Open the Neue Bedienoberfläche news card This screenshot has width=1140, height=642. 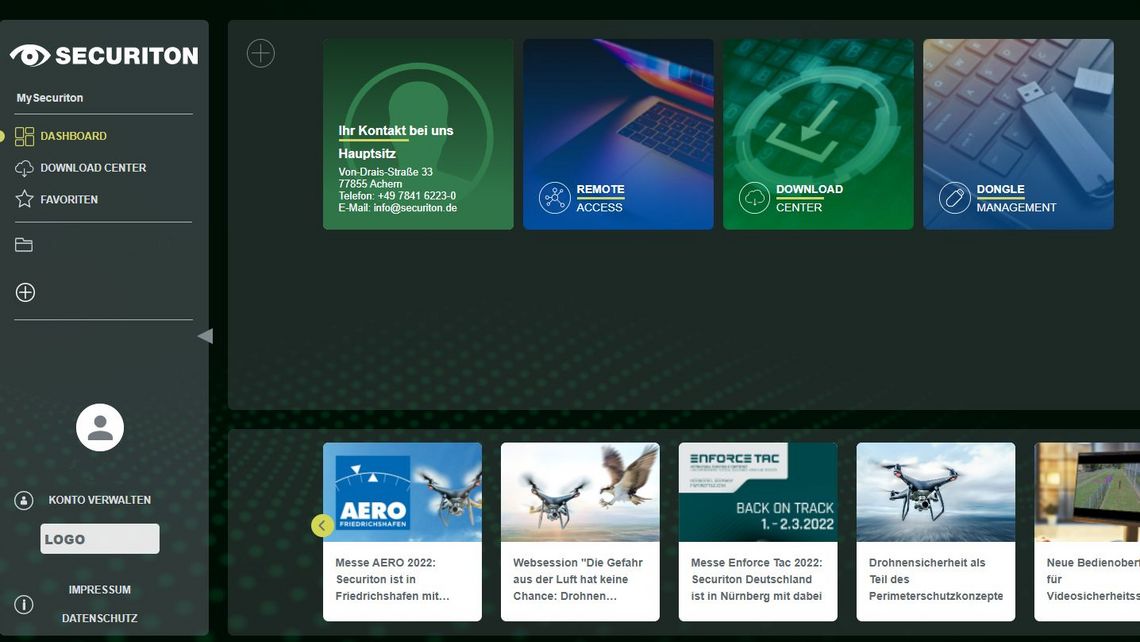1087,531
